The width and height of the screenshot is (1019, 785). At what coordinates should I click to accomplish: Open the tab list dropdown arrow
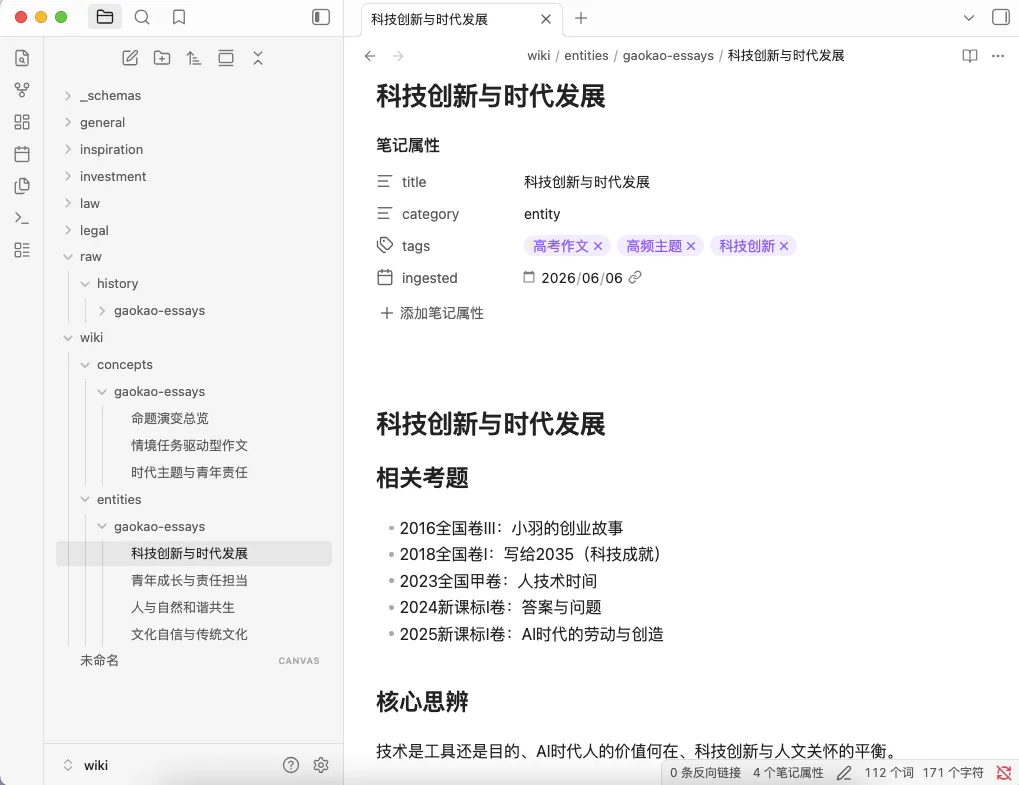[x=968, y=18]
